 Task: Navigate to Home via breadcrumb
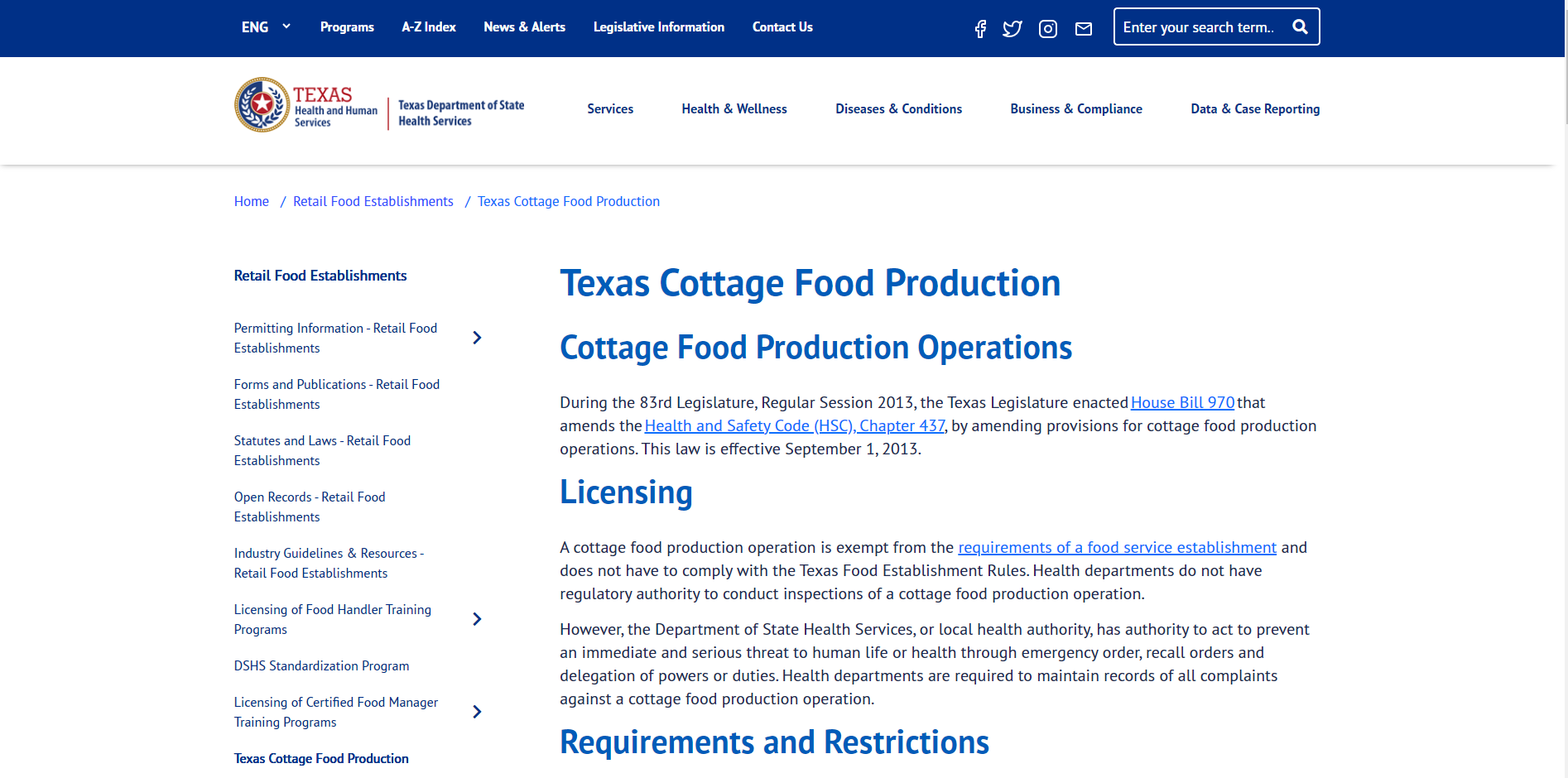(251, 201)
